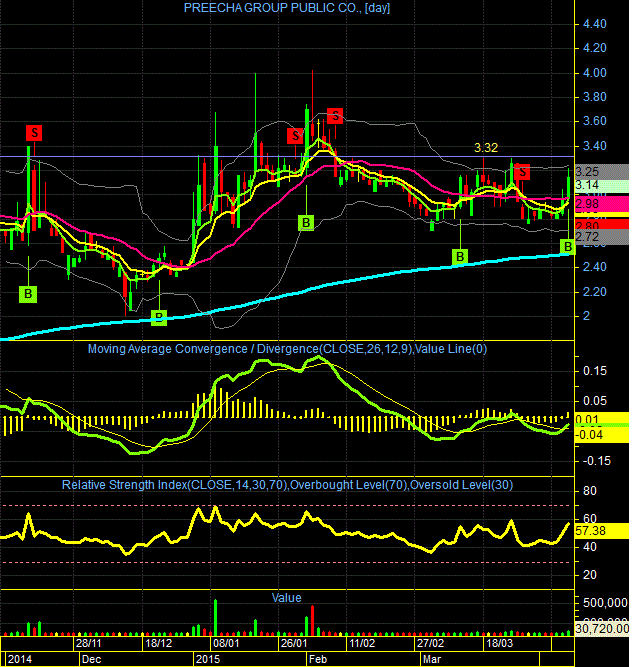Click the 30,720.00 value tag

coord(602,629)
